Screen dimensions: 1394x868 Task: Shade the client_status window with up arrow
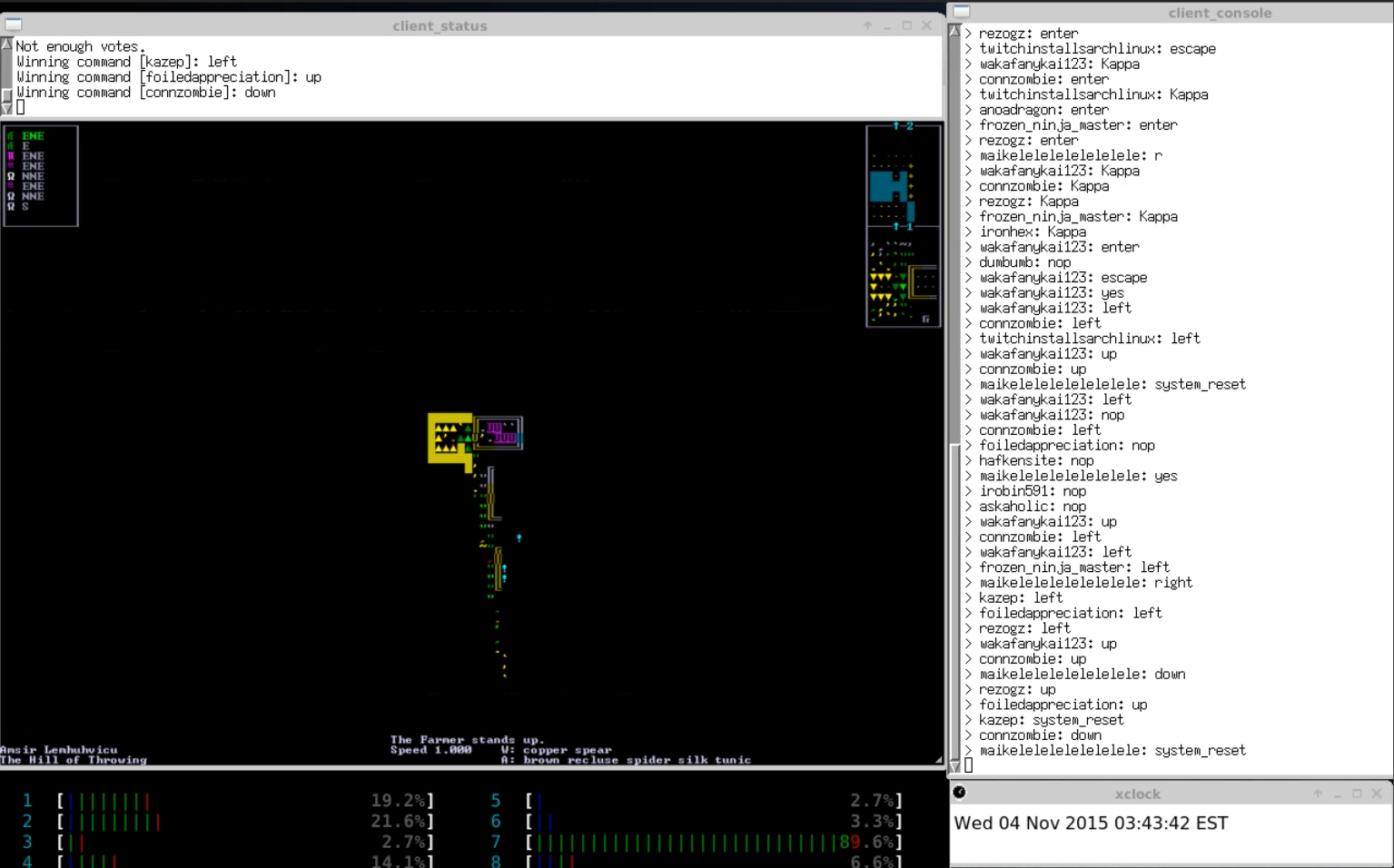point(867,25)
